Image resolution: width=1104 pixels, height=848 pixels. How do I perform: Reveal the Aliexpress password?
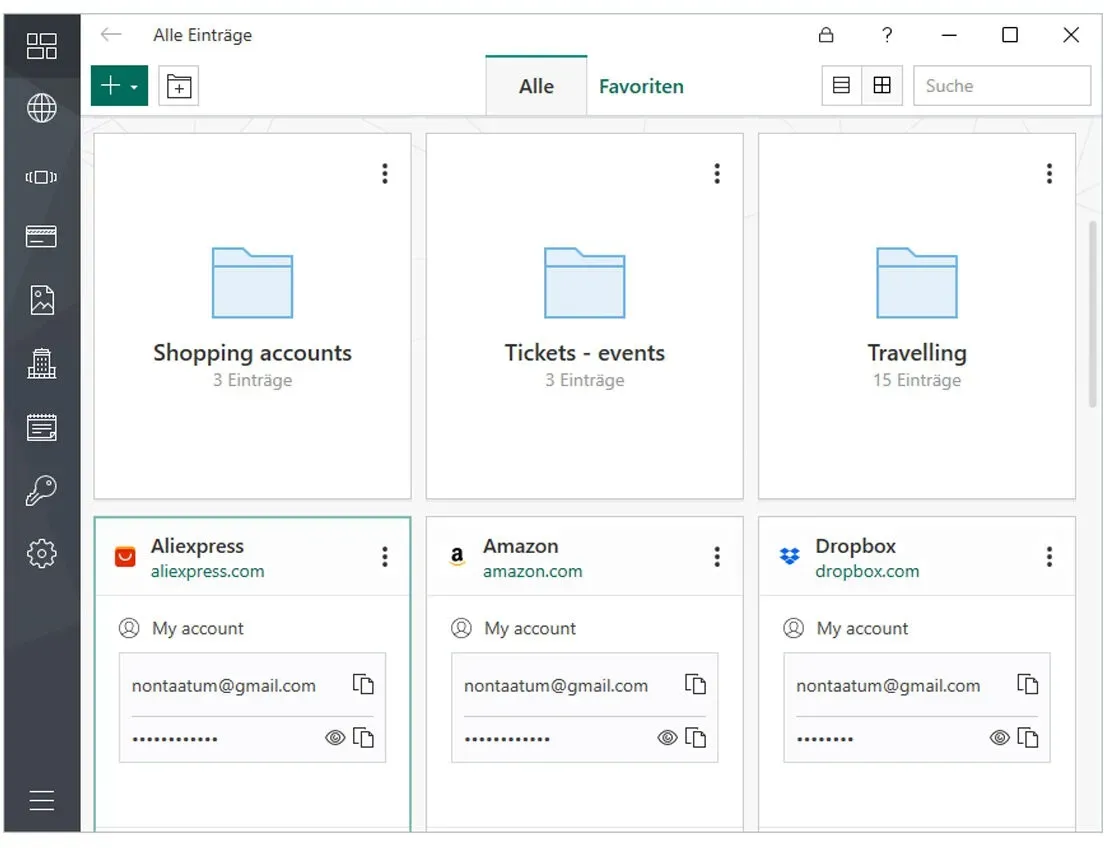click(x=335, y=737)
